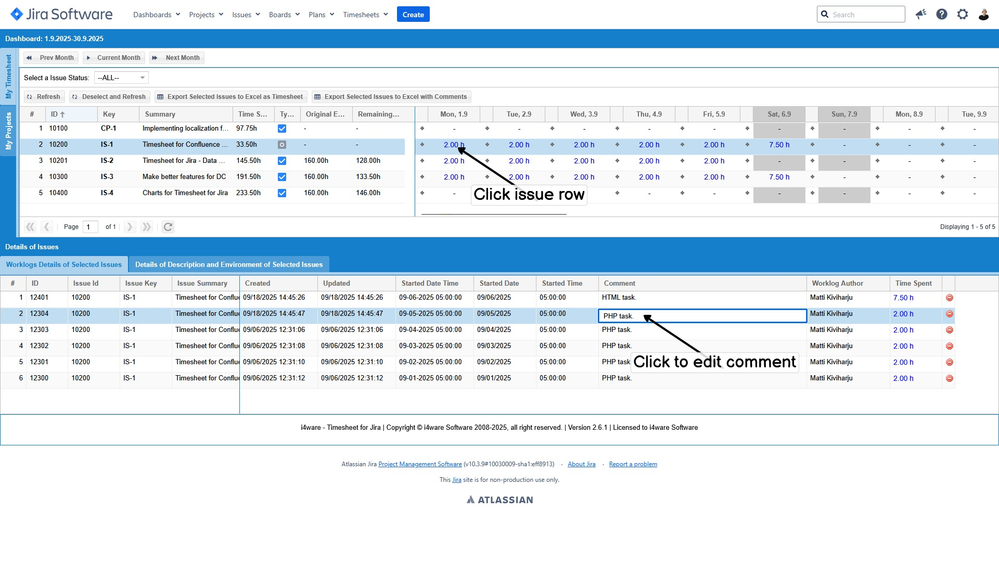Switch to Details of Description and Environment tab
999x562 pixels.
click(x=229, y=265)
